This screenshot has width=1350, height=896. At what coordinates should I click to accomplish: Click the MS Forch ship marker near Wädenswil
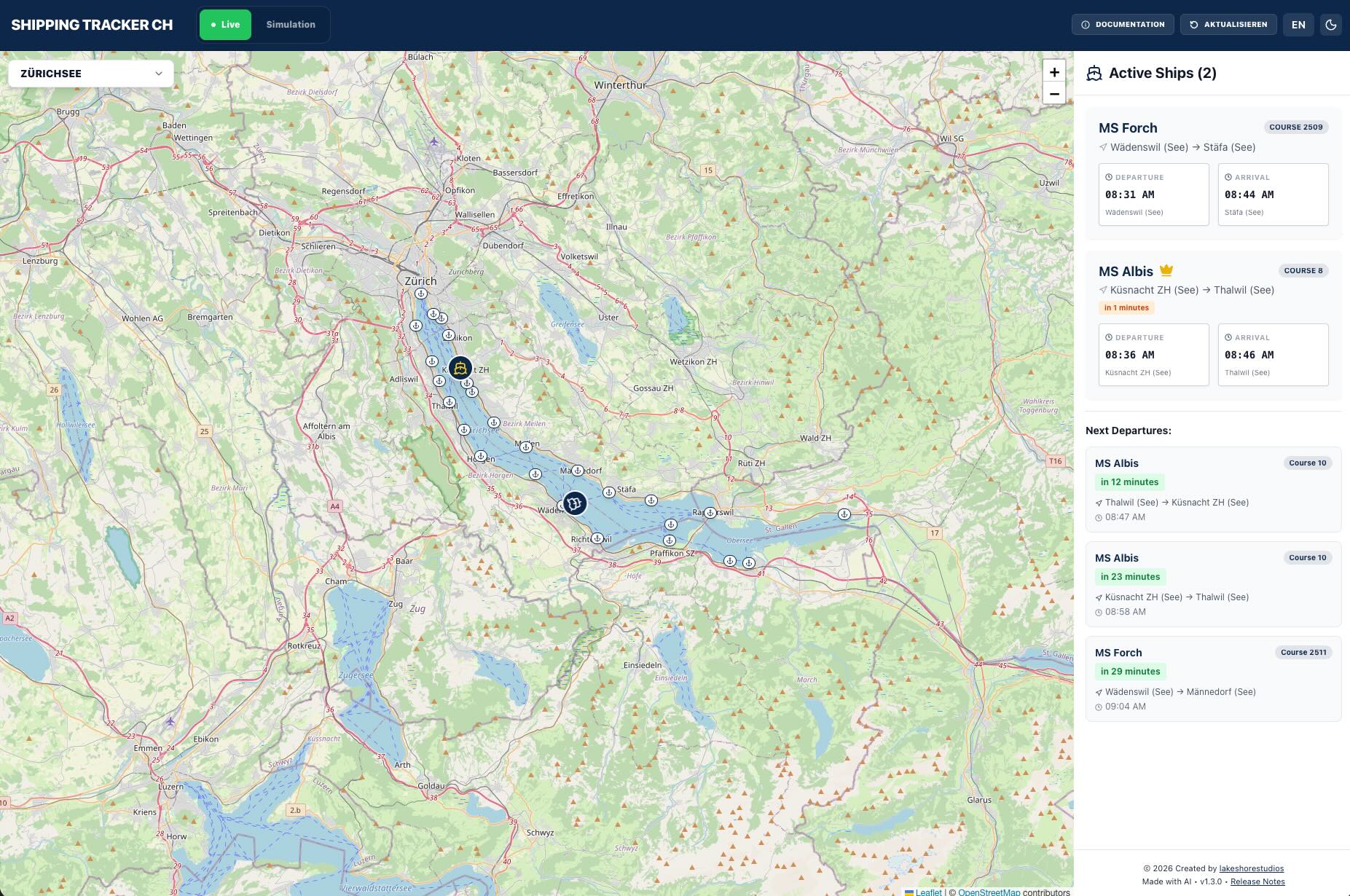(574, 503)
